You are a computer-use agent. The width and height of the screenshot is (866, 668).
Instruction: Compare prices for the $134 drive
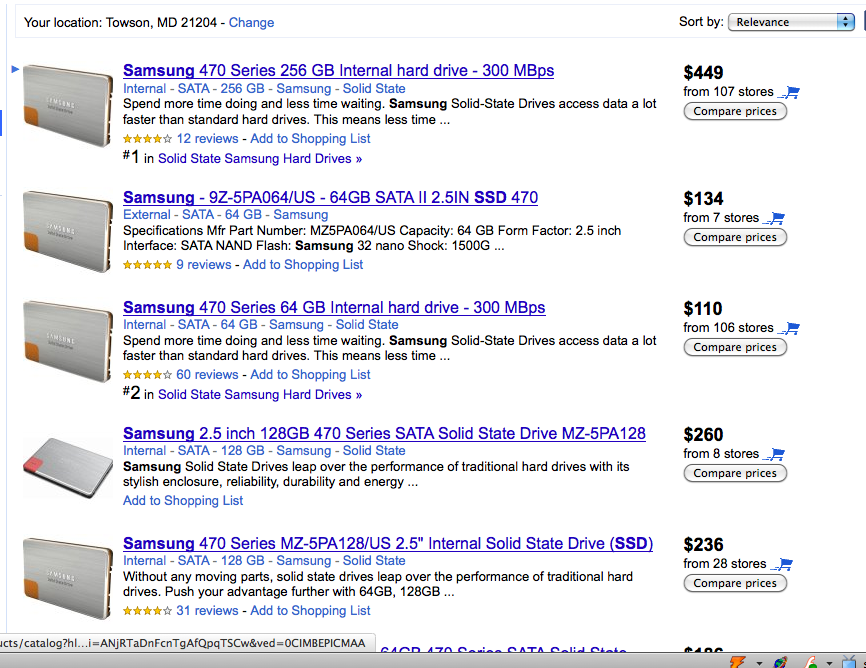(735, 237)
